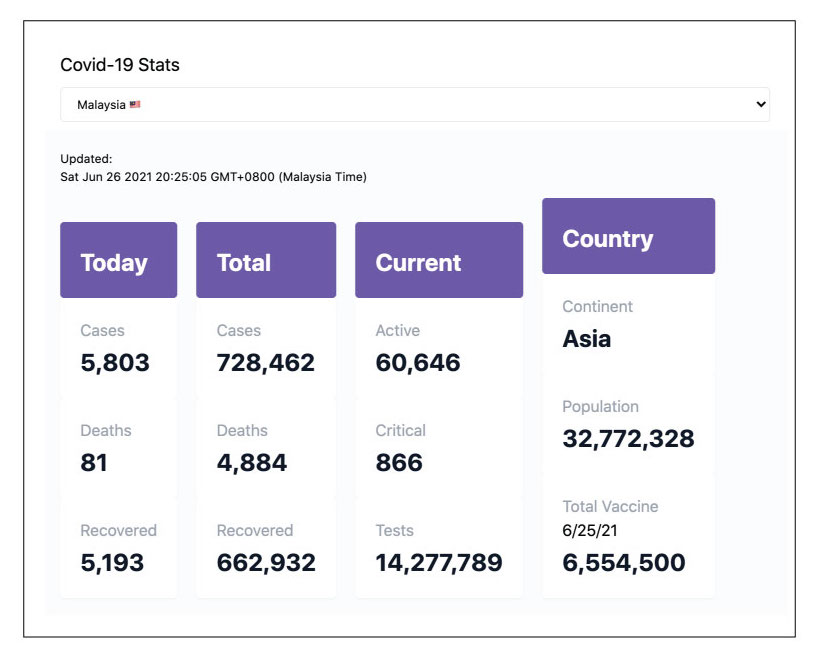824x666 pixels.
Task: Click active cases value 60,646
Action: [418, 363]
